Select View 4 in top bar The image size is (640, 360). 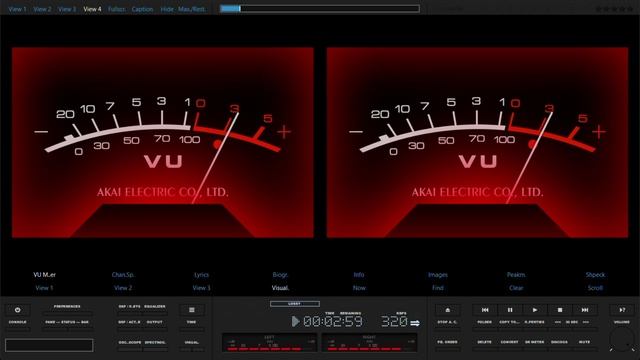point(92,9)
